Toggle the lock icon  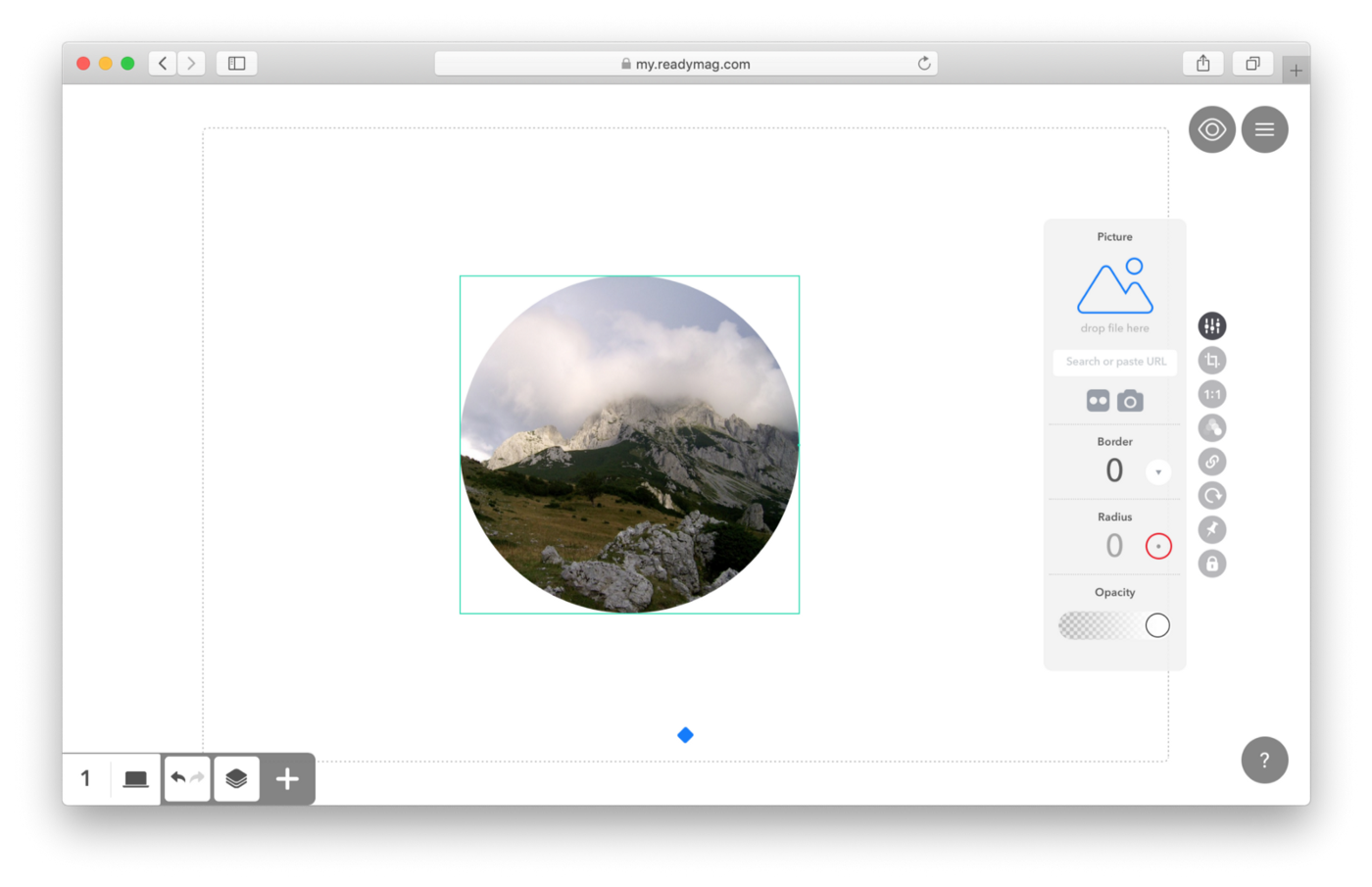(x=1212, y=564)
